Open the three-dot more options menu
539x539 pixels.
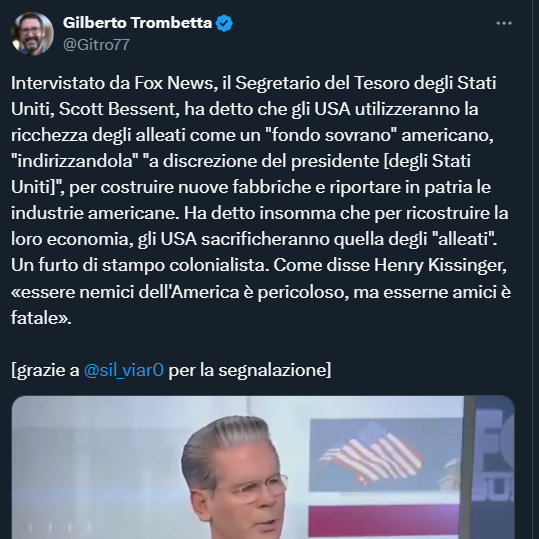[x=504, y=23]
